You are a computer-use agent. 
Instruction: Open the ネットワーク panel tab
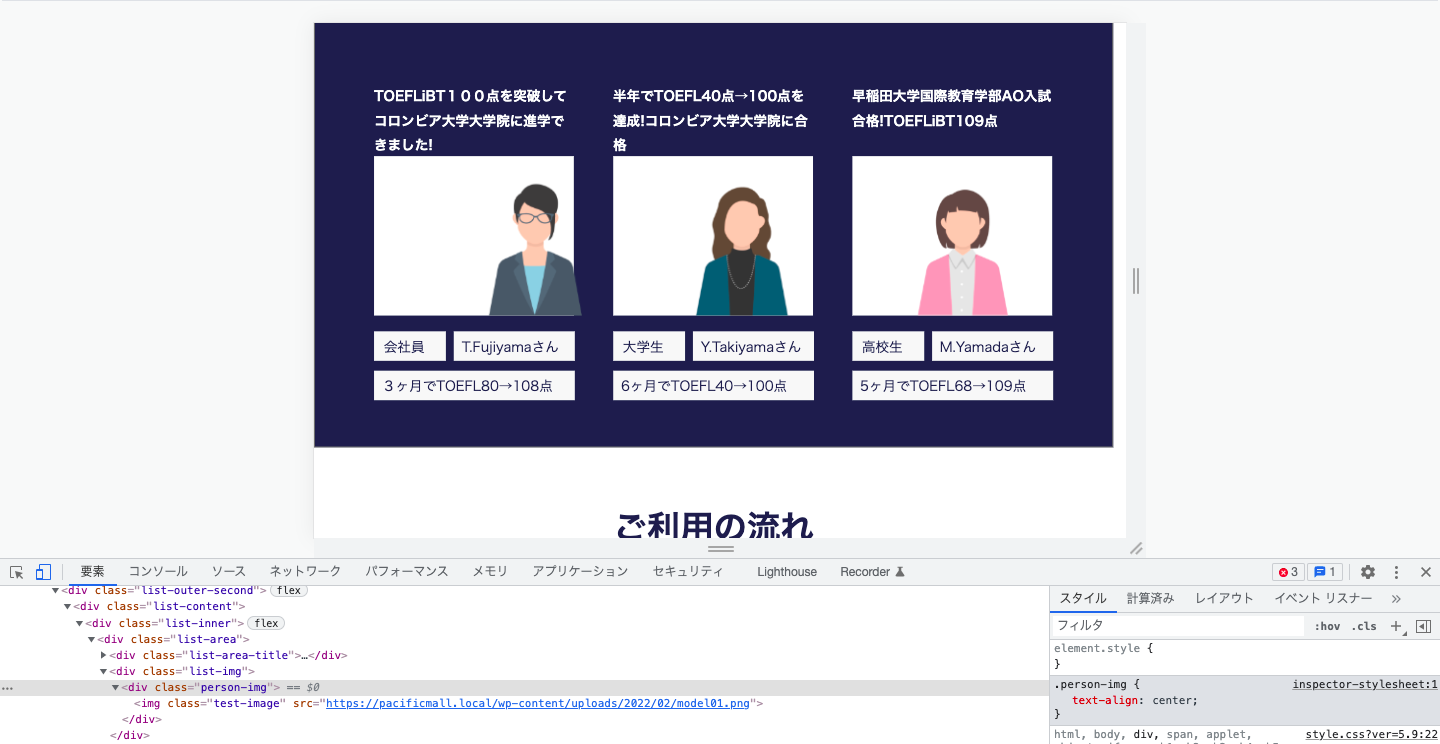coord(305,571)
